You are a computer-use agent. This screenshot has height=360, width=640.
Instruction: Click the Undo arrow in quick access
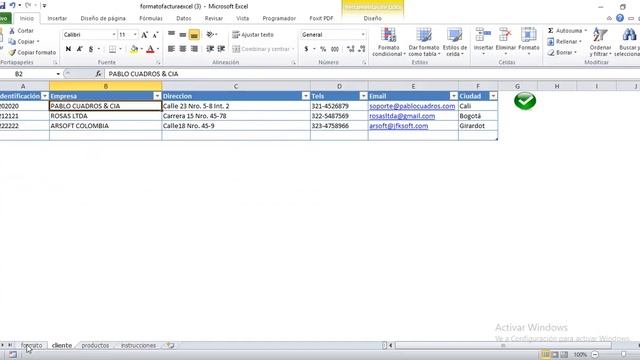coord(13,5)
